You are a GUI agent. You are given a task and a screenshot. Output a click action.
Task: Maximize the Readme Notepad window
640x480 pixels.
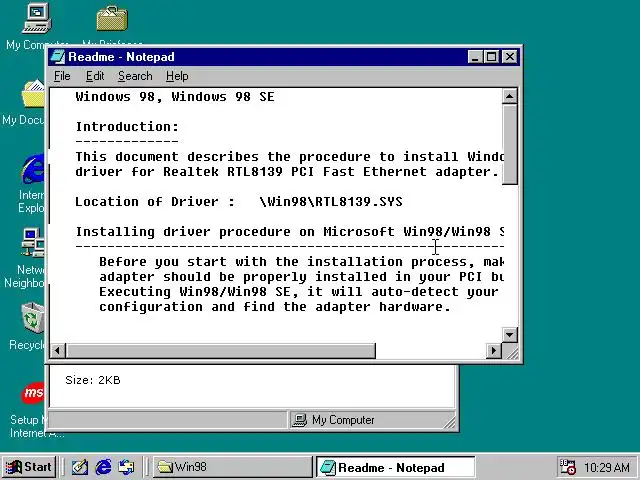(x=491, y=57)
